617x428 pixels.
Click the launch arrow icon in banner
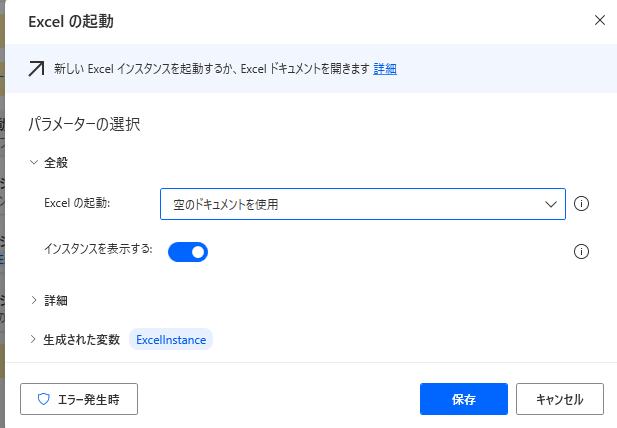coord(36,68)
